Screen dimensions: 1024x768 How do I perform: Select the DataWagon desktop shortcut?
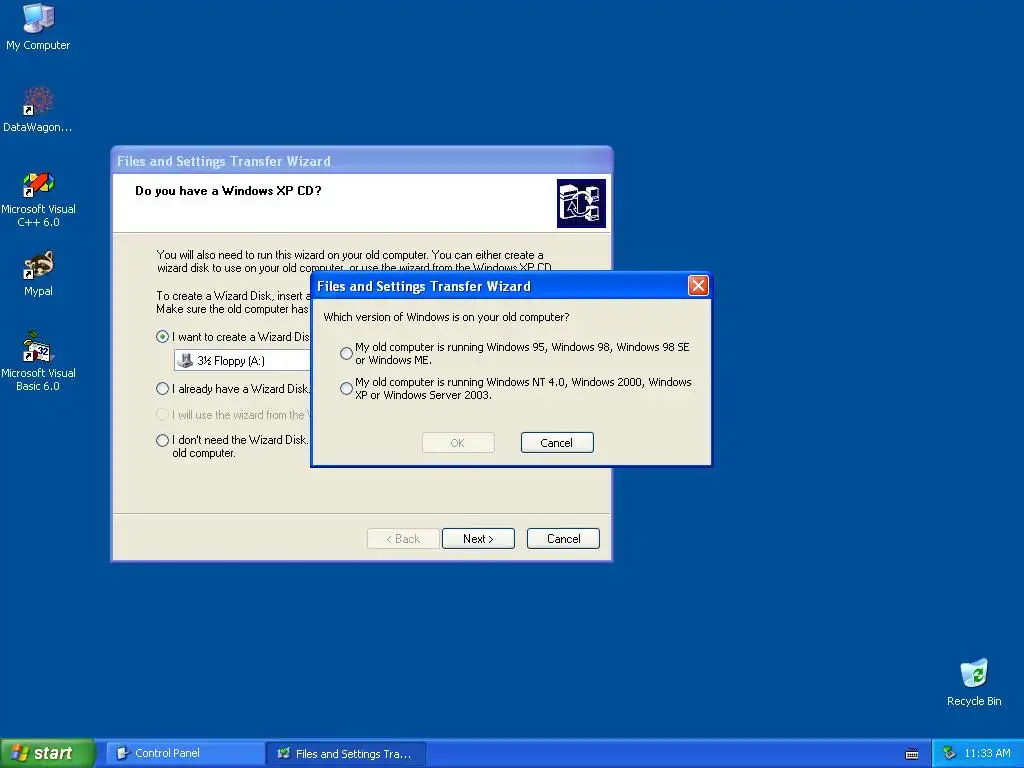click(x=38, y=109)
